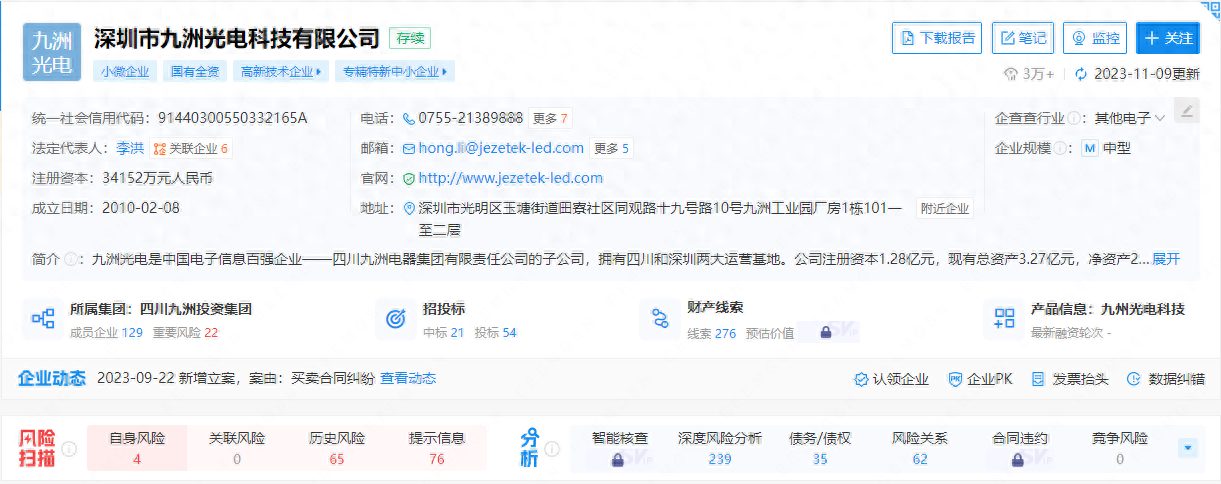Toggle 监控 monitoring for this company
The width and height of the screenshot is (1221, 484).
(1095, 38)
